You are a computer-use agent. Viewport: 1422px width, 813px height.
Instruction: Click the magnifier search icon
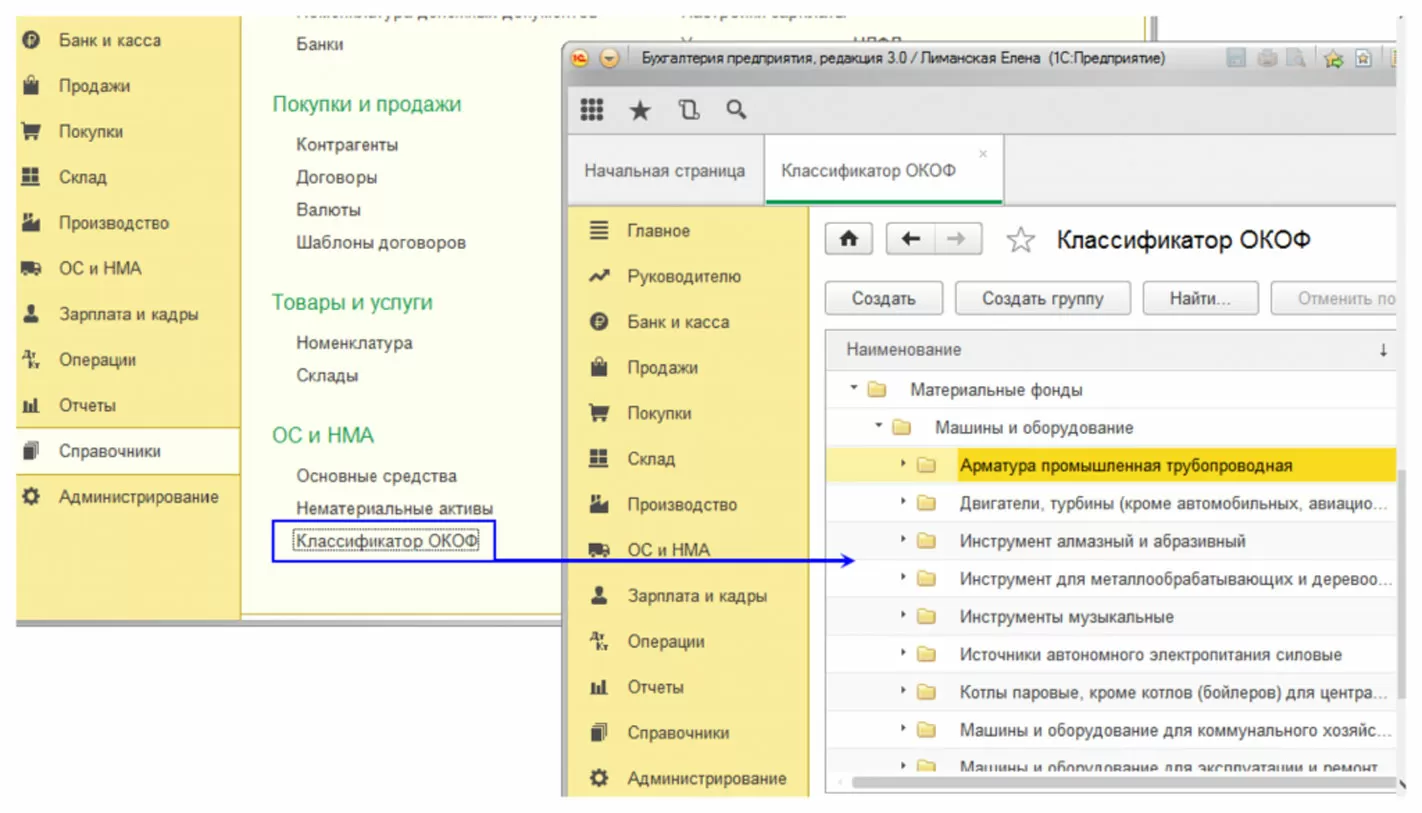coord(736,110)
